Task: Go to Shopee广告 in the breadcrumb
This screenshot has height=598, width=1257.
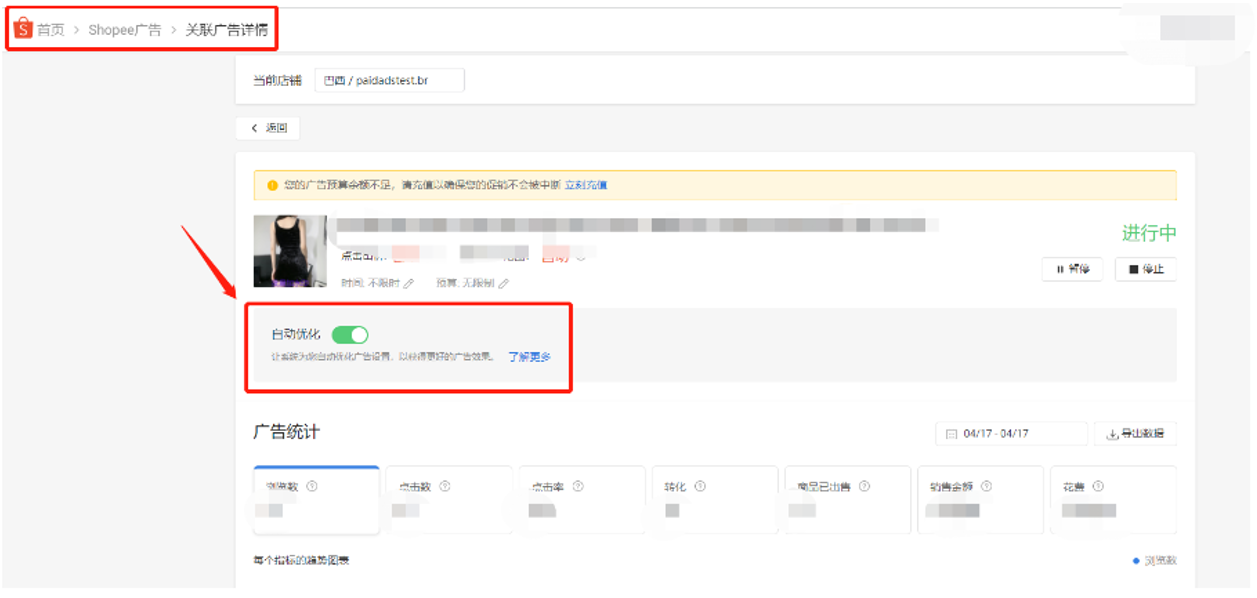Action: 124,30
